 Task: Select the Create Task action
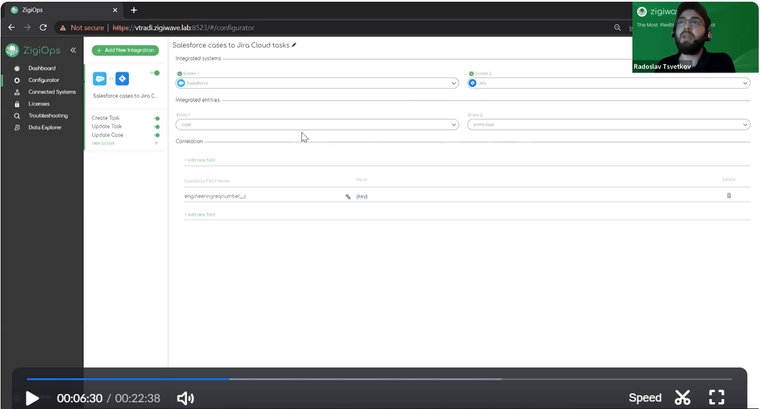tap(106, 118)
